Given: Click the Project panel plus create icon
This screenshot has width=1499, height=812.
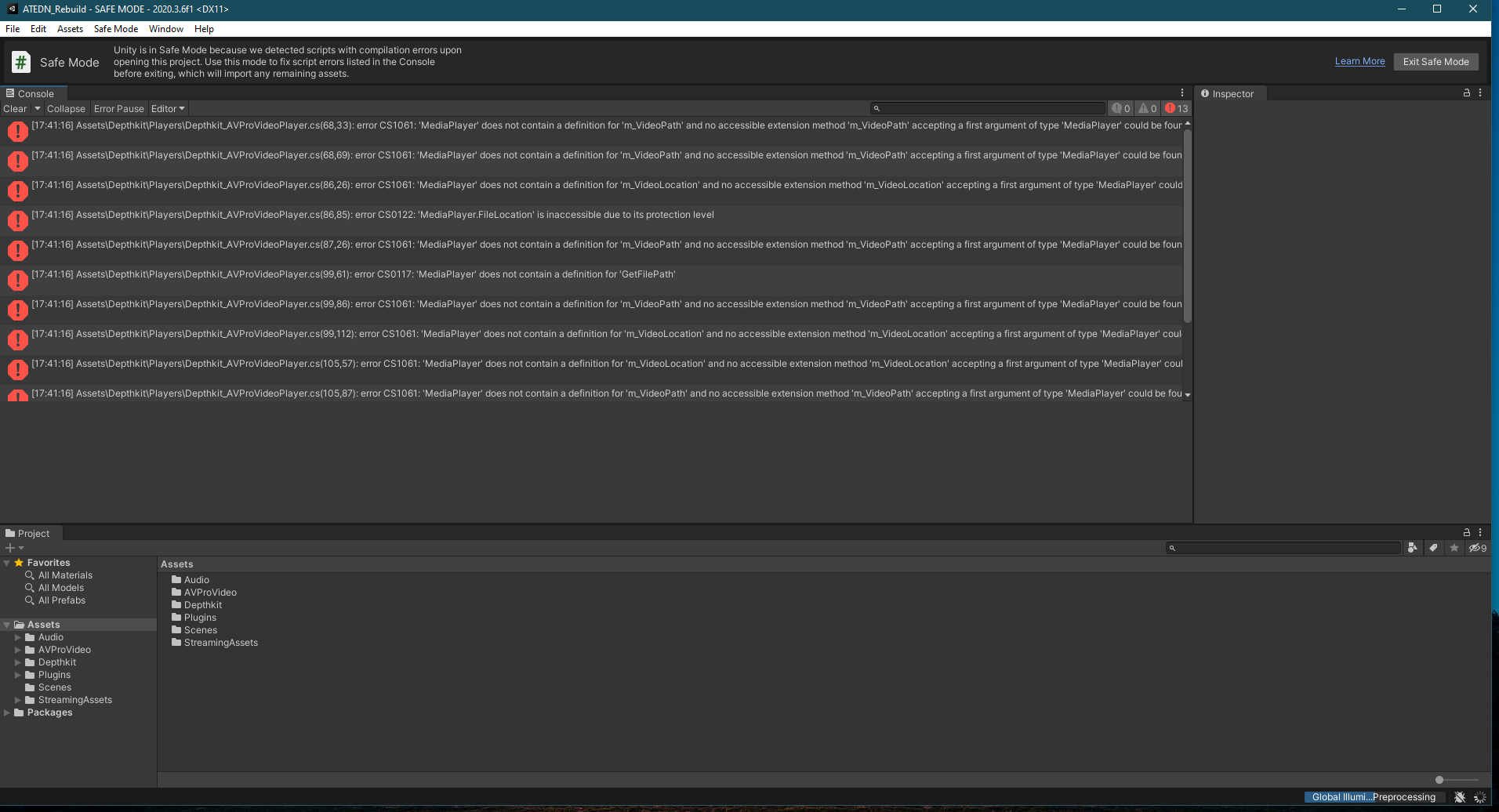Looking at the screenshot, I should click(x=10, y=548).
